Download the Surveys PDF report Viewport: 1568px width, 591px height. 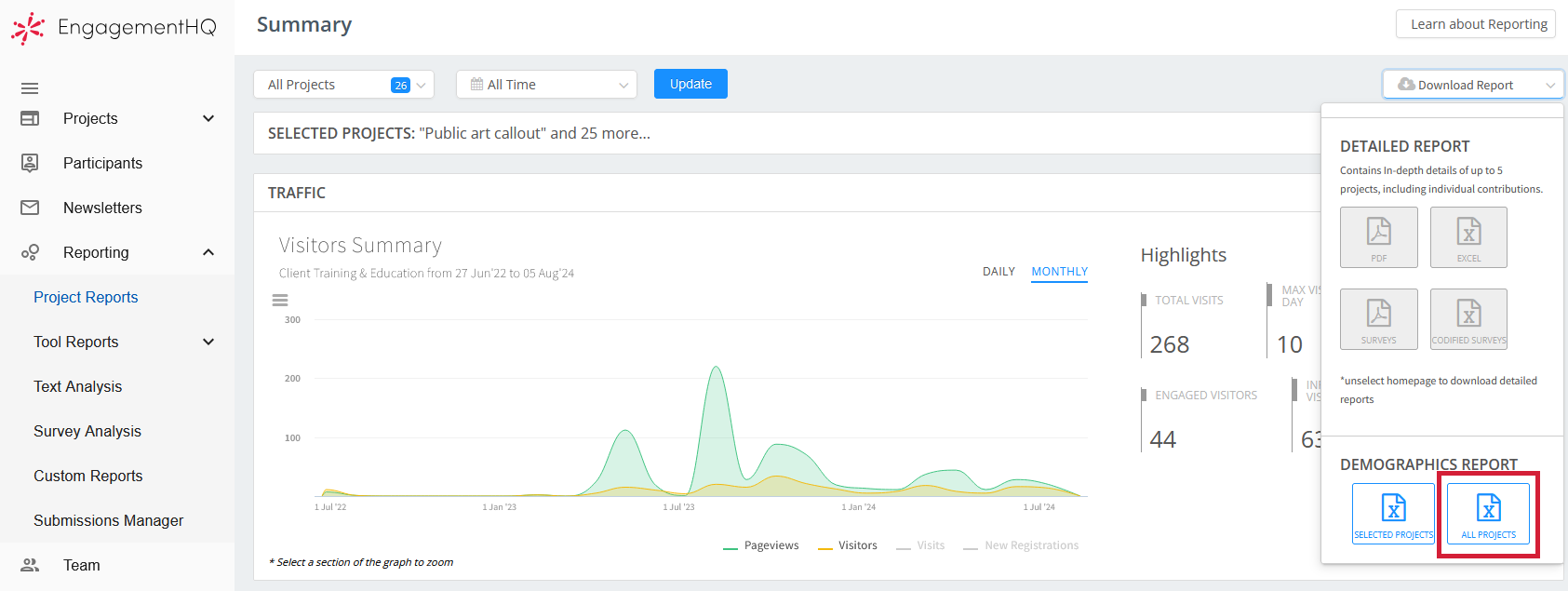point(1379,319)
